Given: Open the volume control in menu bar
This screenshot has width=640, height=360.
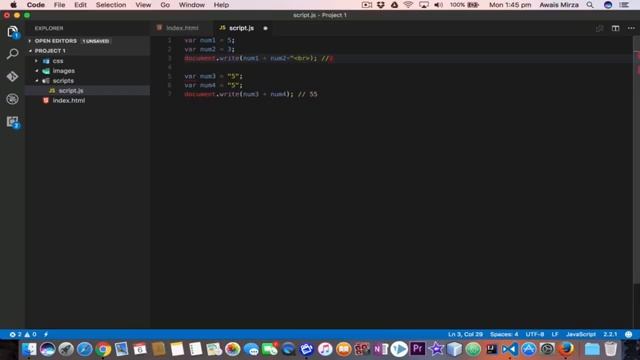Looking at the screenshot, I should tap(438, 5).
